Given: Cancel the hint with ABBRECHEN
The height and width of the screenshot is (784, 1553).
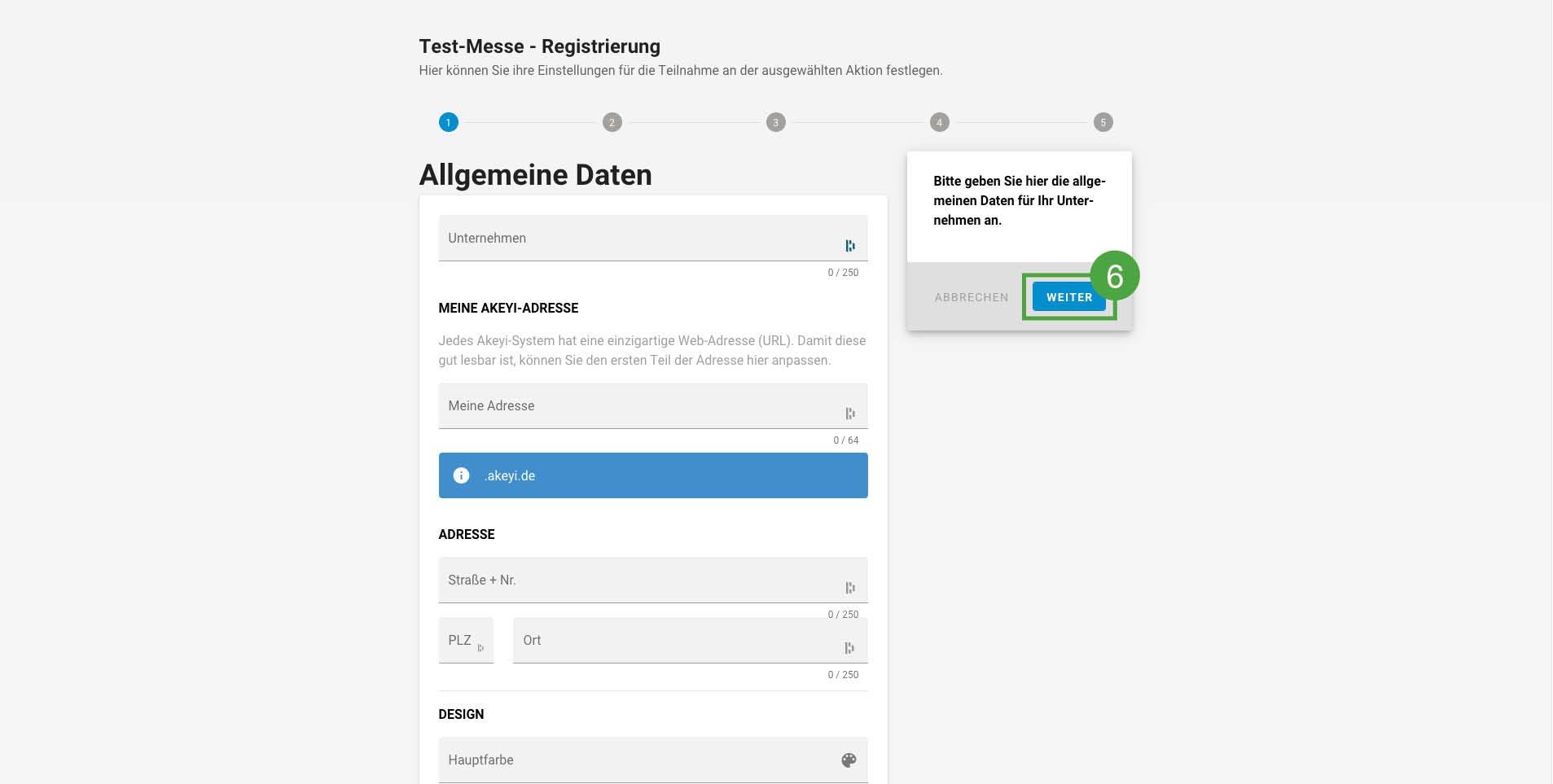Looking at the screenshot, I should 971,297.
